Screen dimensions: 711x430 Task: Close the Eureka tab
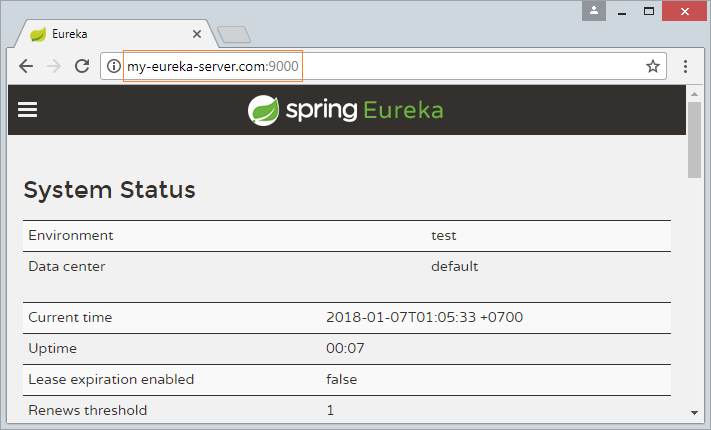click(x=197, y=34)
